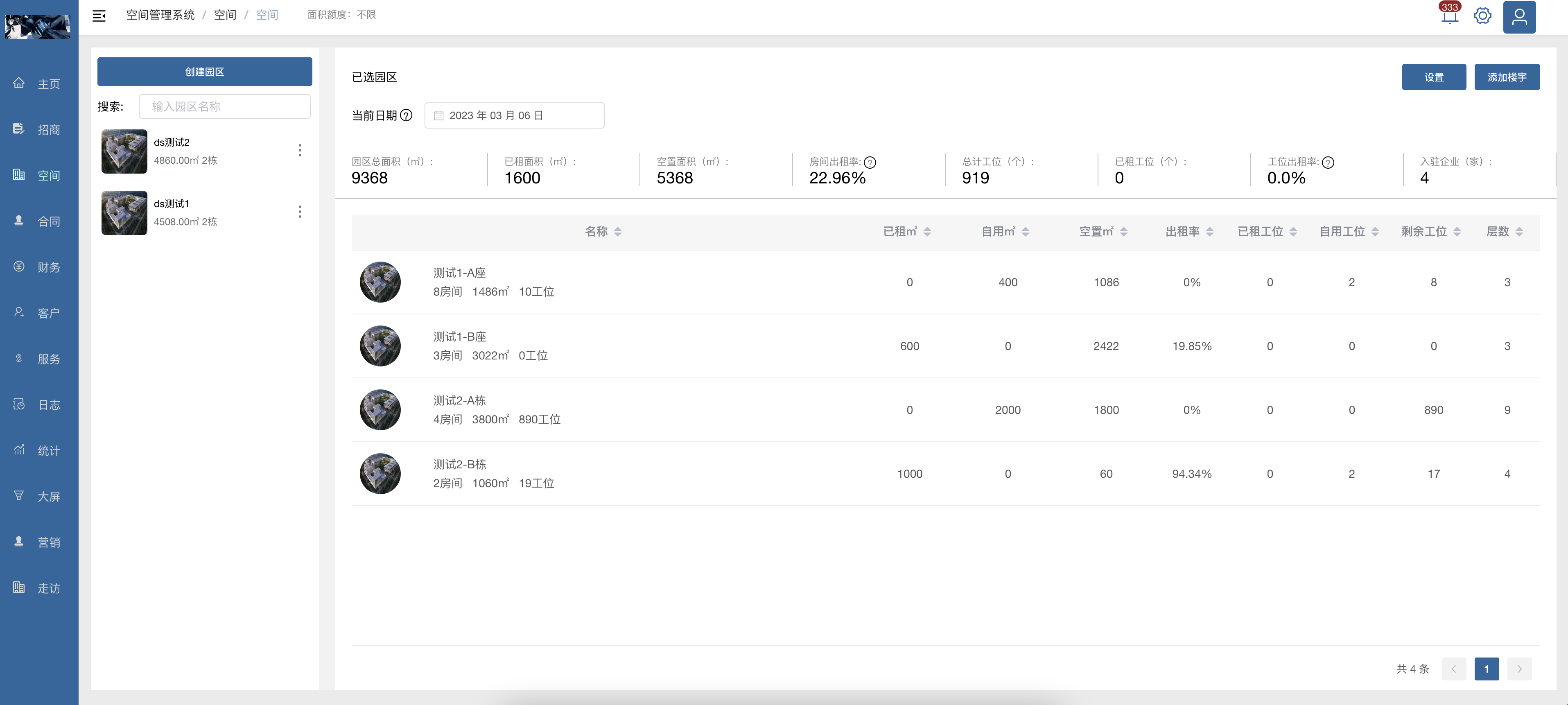Sort table by 剩余工位 column
1568x705 pixels.
tap(1457, 231)
